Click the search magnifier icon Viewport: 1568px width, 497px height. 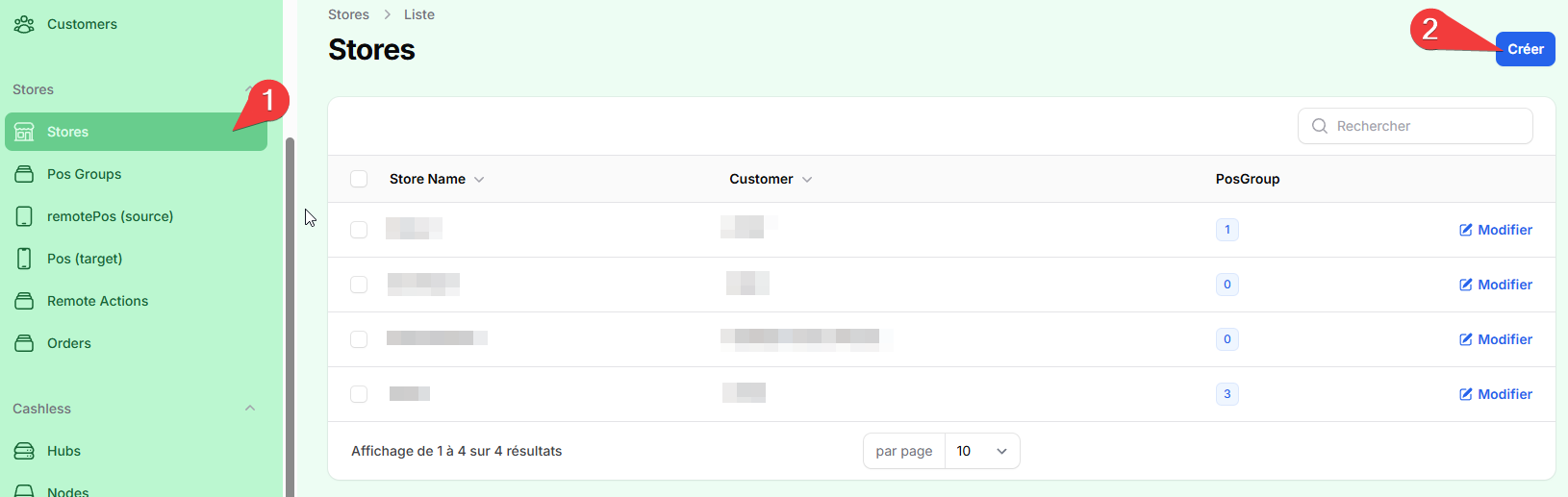pos(1320,126)
